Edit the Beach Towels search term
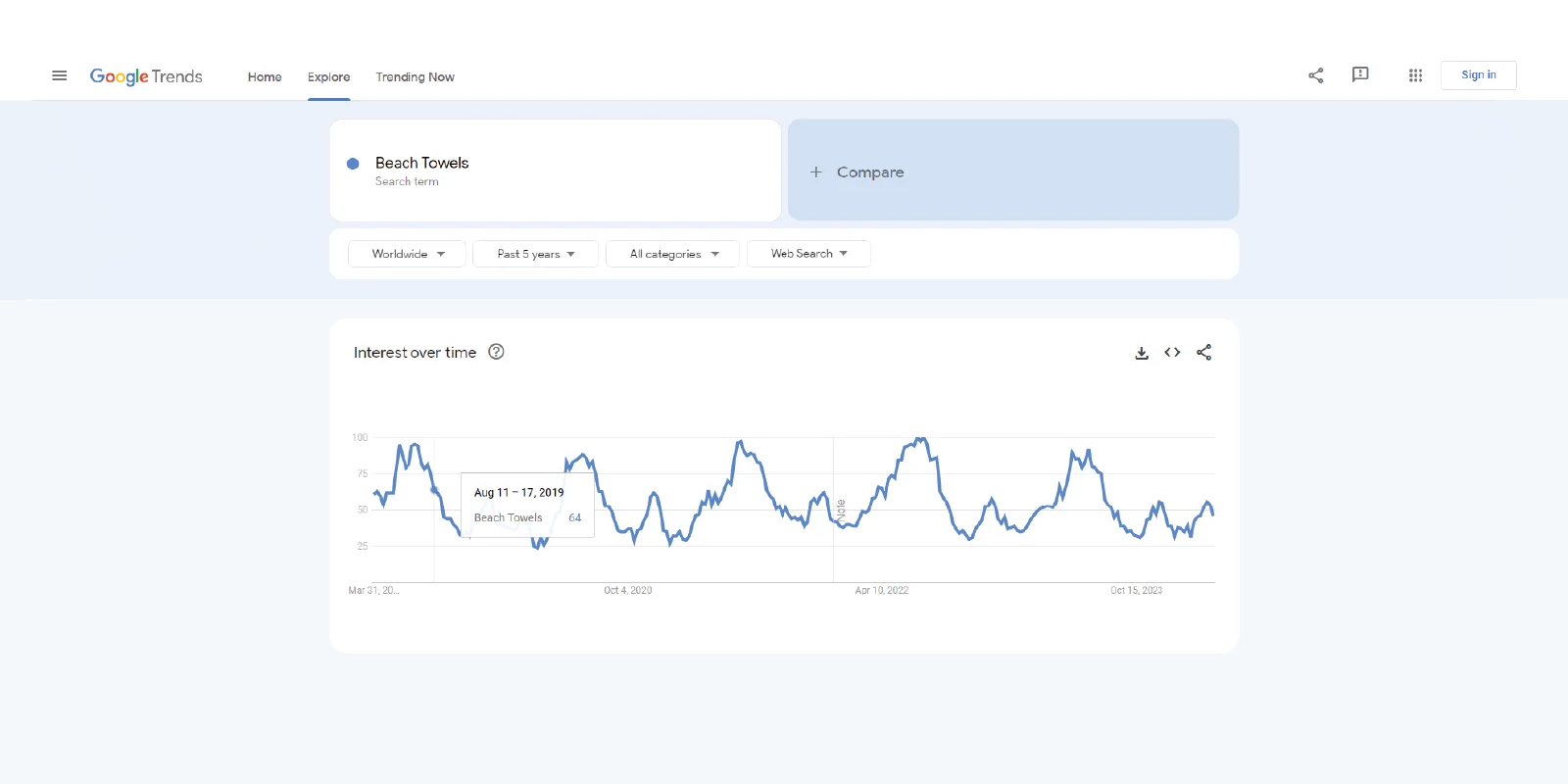Screen dimensions: 1568x784 click(x=422, y=164)
